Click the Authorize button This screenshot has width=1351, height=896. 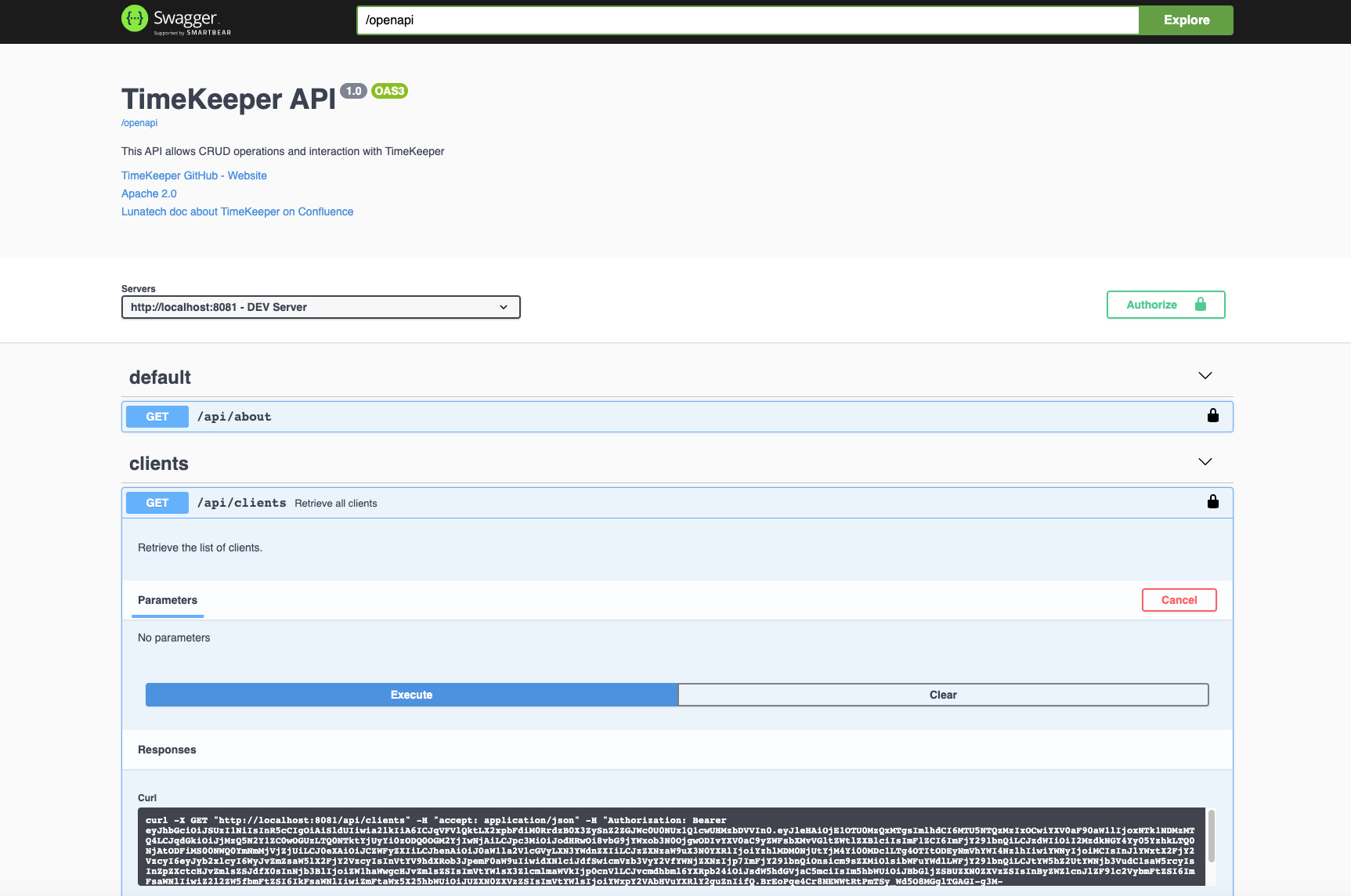click(1165, 305)
